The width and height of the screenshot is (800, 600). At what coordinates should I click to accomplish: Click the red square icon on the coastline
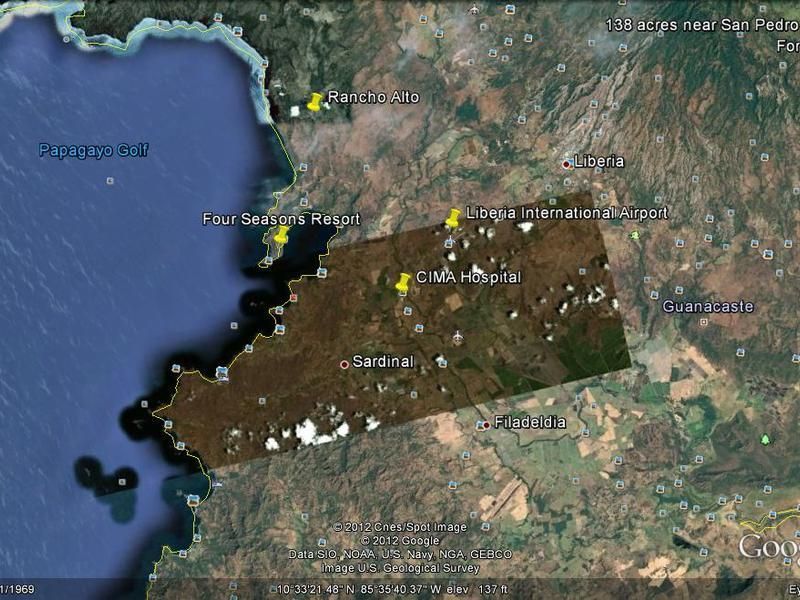point(293,297)
